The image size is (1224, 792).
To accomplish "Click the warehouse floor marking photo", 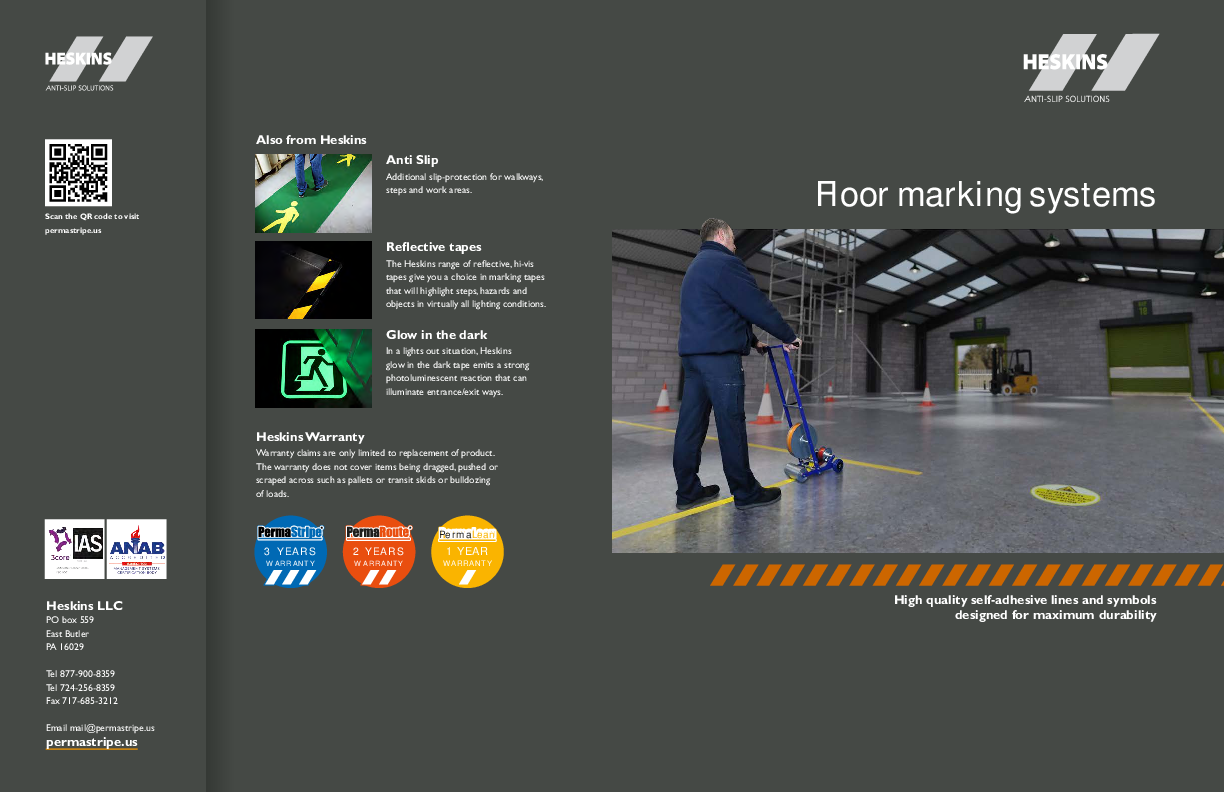I will [x=917, y=391].
